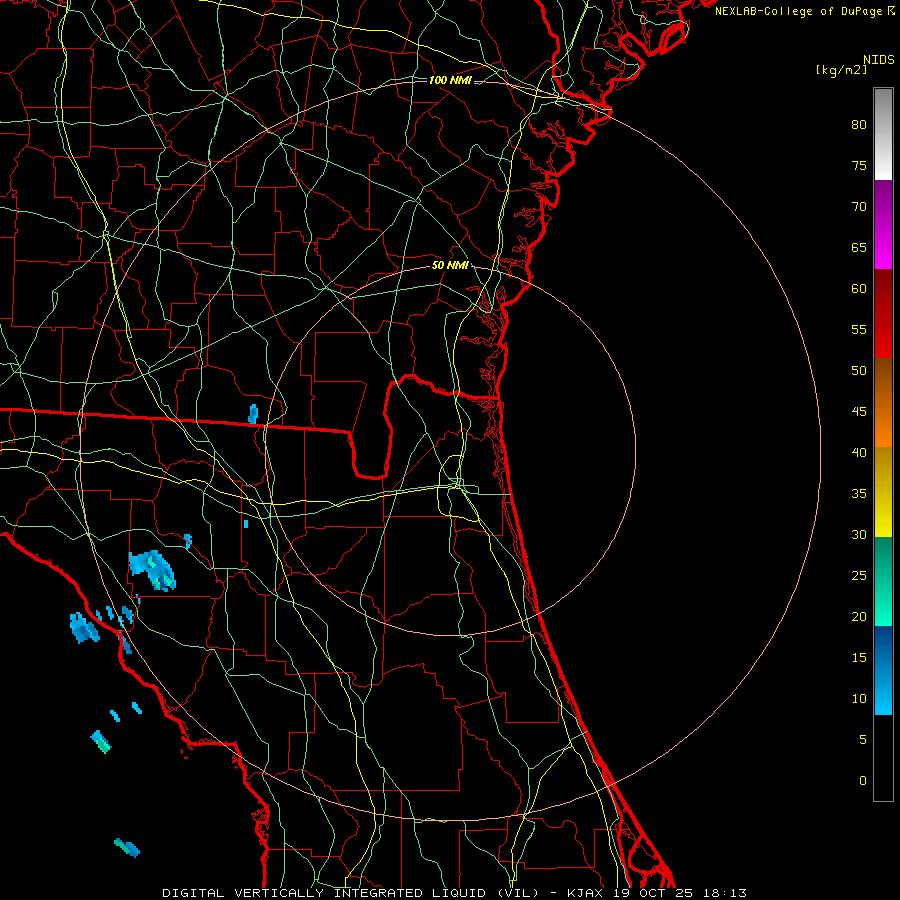900x900 pixels.
Task: Click the green-teal segment of the VIL scale
Action: tap(883, 581)
